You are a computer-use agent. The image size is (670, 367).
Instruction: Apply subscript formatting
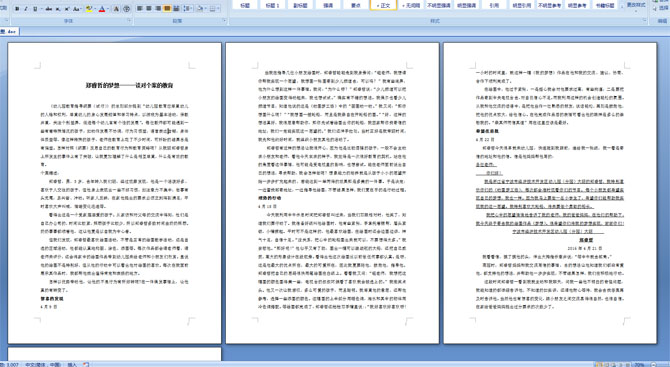(x=58, y=9)
